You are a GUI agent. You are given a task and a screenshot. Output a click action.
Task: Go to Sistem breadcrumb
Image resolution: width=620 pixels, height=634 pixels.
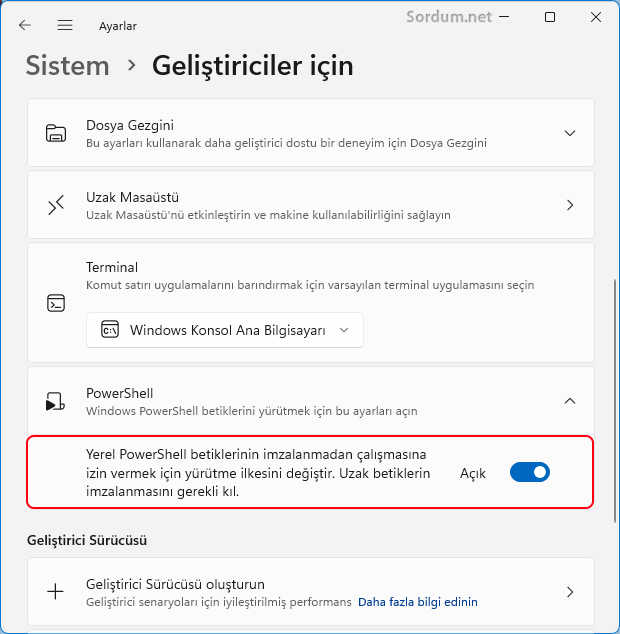[67, 66]
